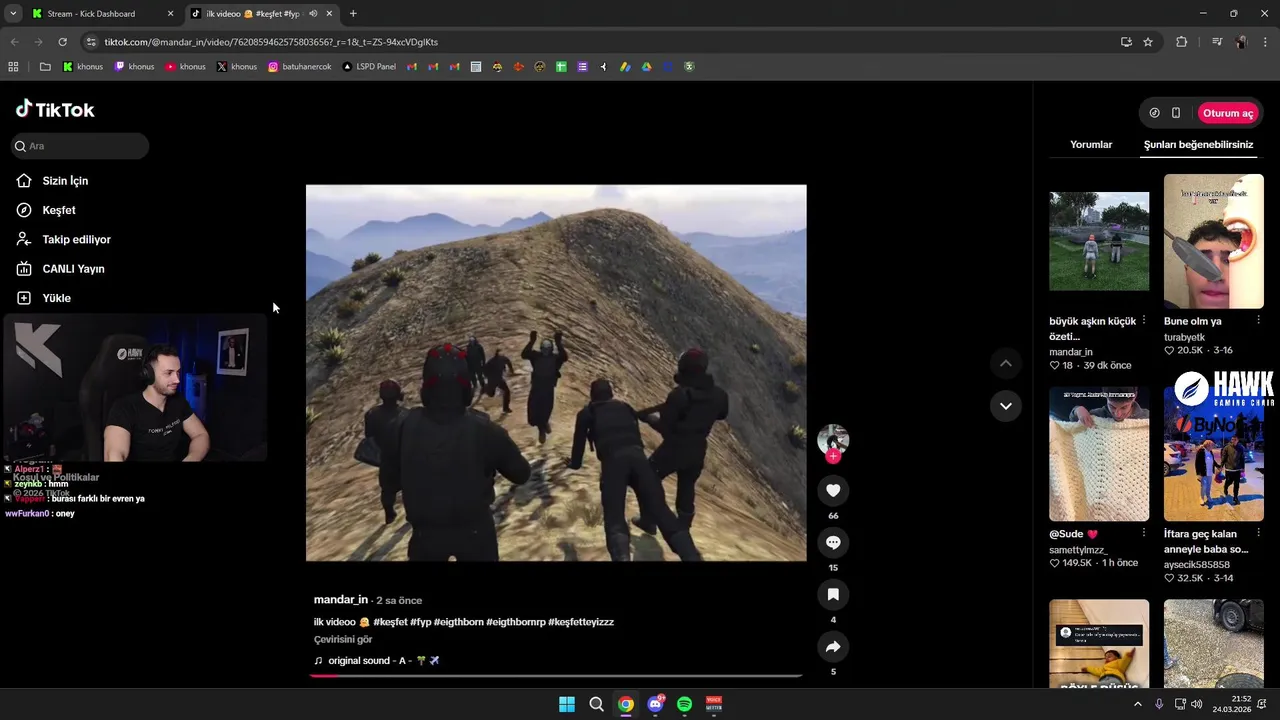The height and width of the screenshot is (720, 1280).
Task: Select Yükle upload option
Action: (56, 298)
